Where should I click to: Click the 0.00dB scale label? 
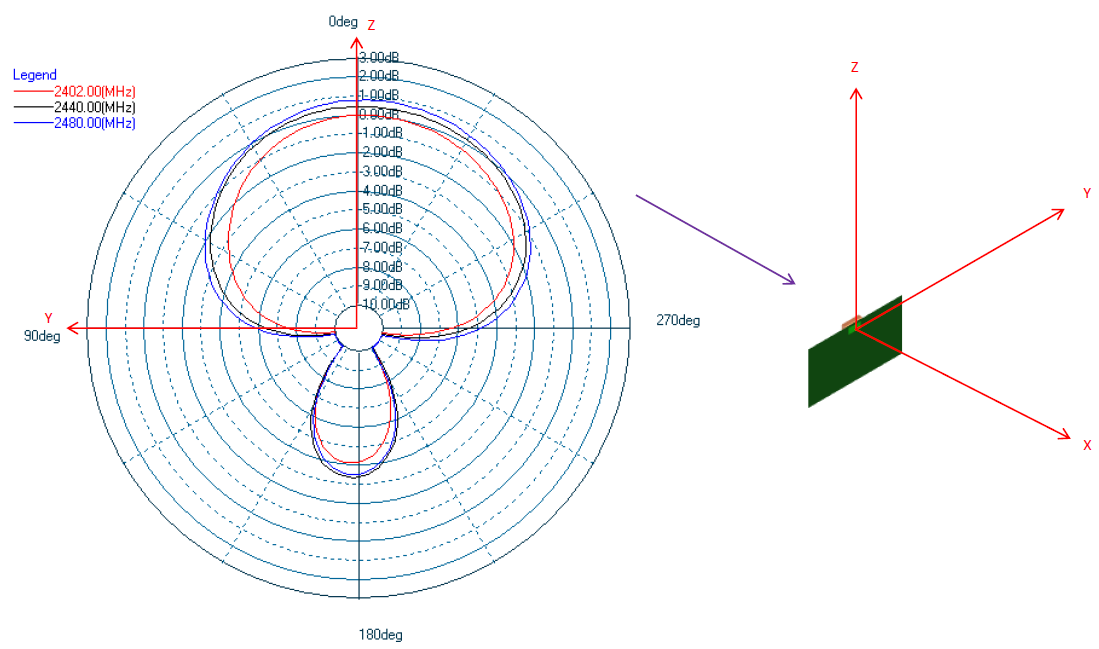380,114
